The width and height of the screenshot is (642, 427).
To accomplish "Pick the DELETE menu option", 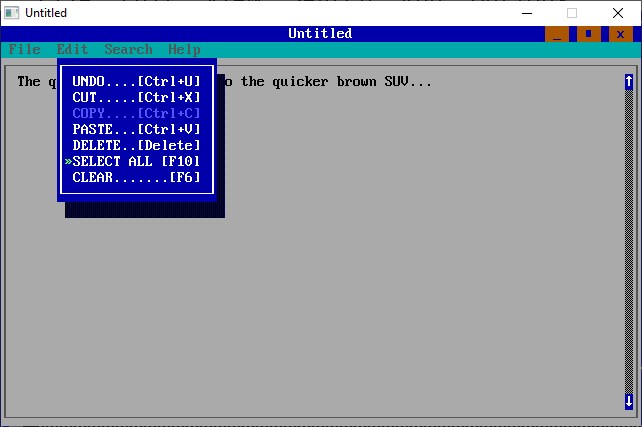I will [x=136, y=145].
